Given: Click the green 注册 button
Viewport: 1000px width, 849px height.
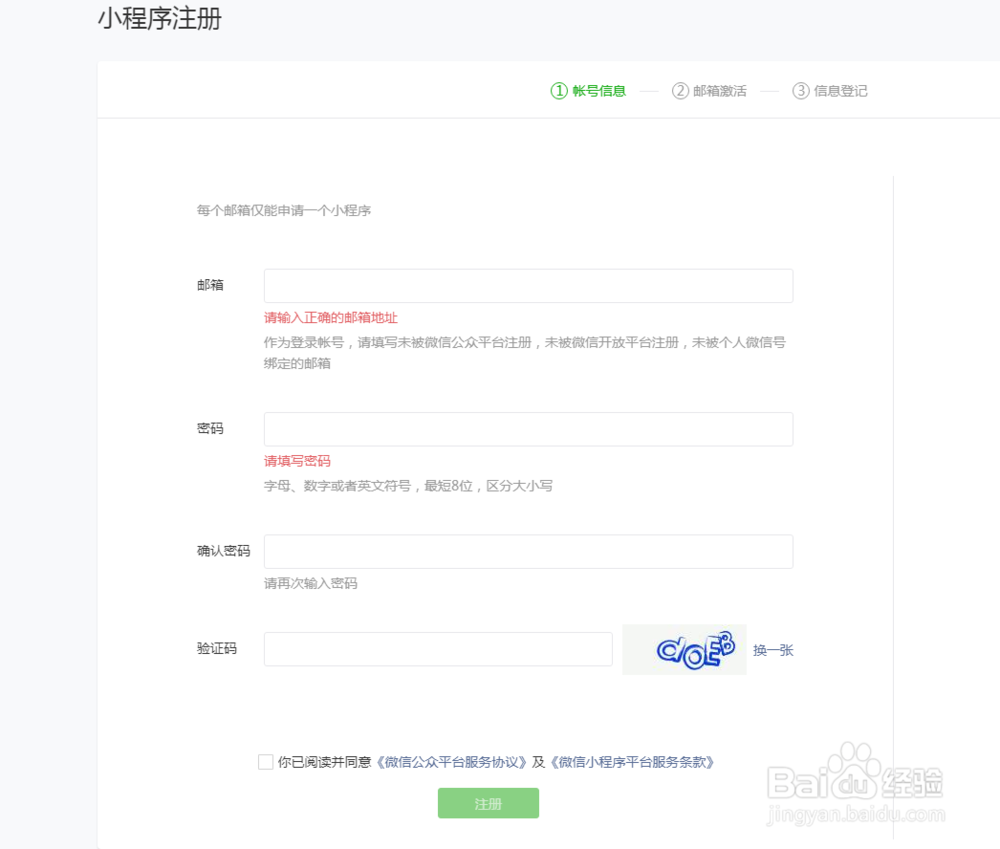Looking at the screenshot, I should 488,803.
